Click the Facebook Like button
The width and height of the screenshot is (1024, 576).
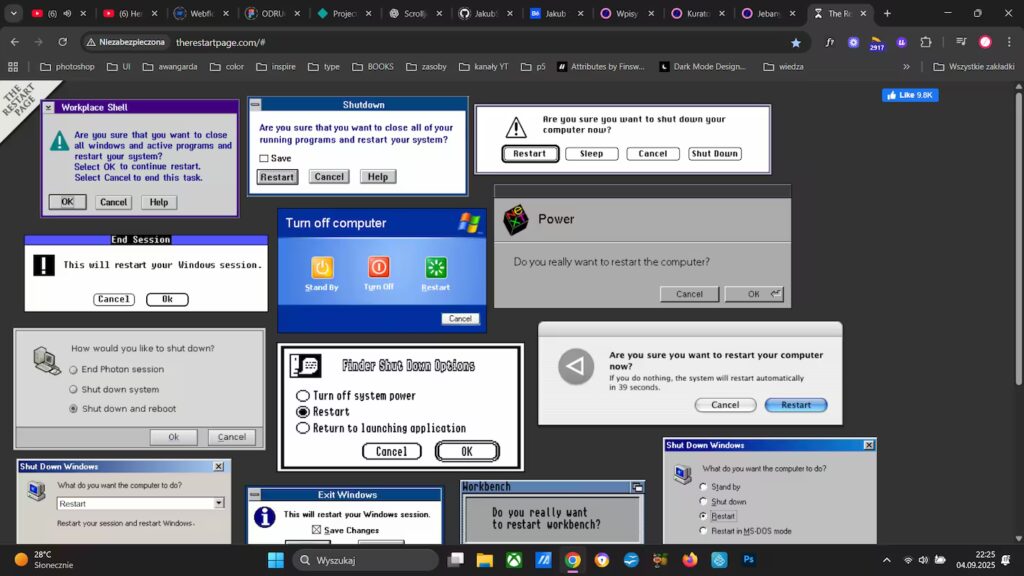909,95
